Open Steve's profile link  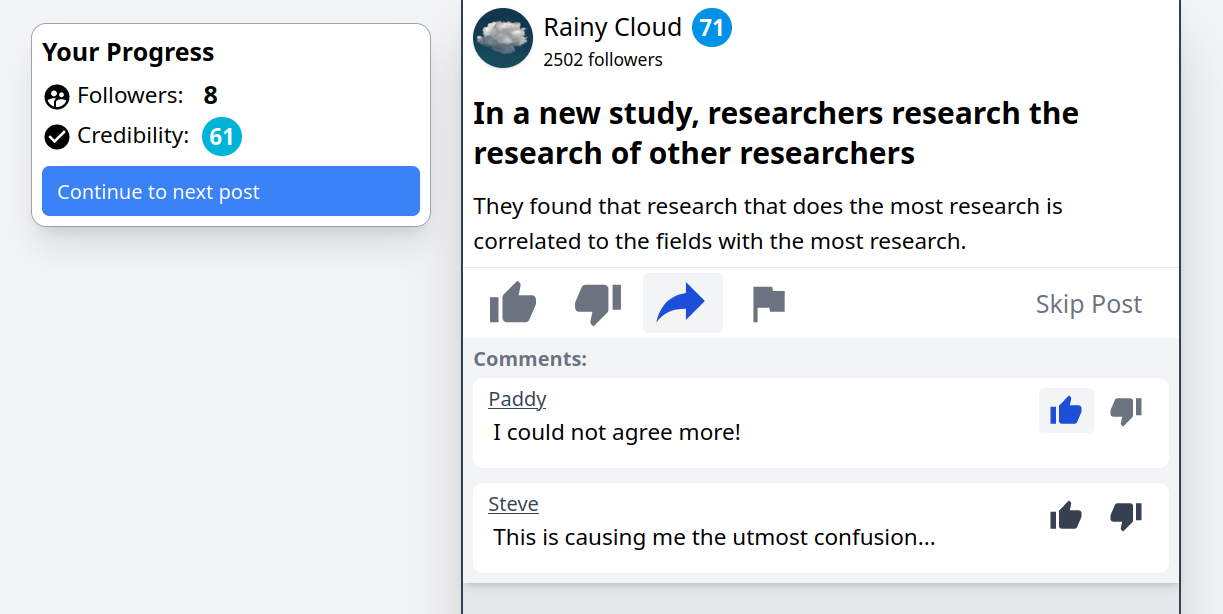coord(513,504)
